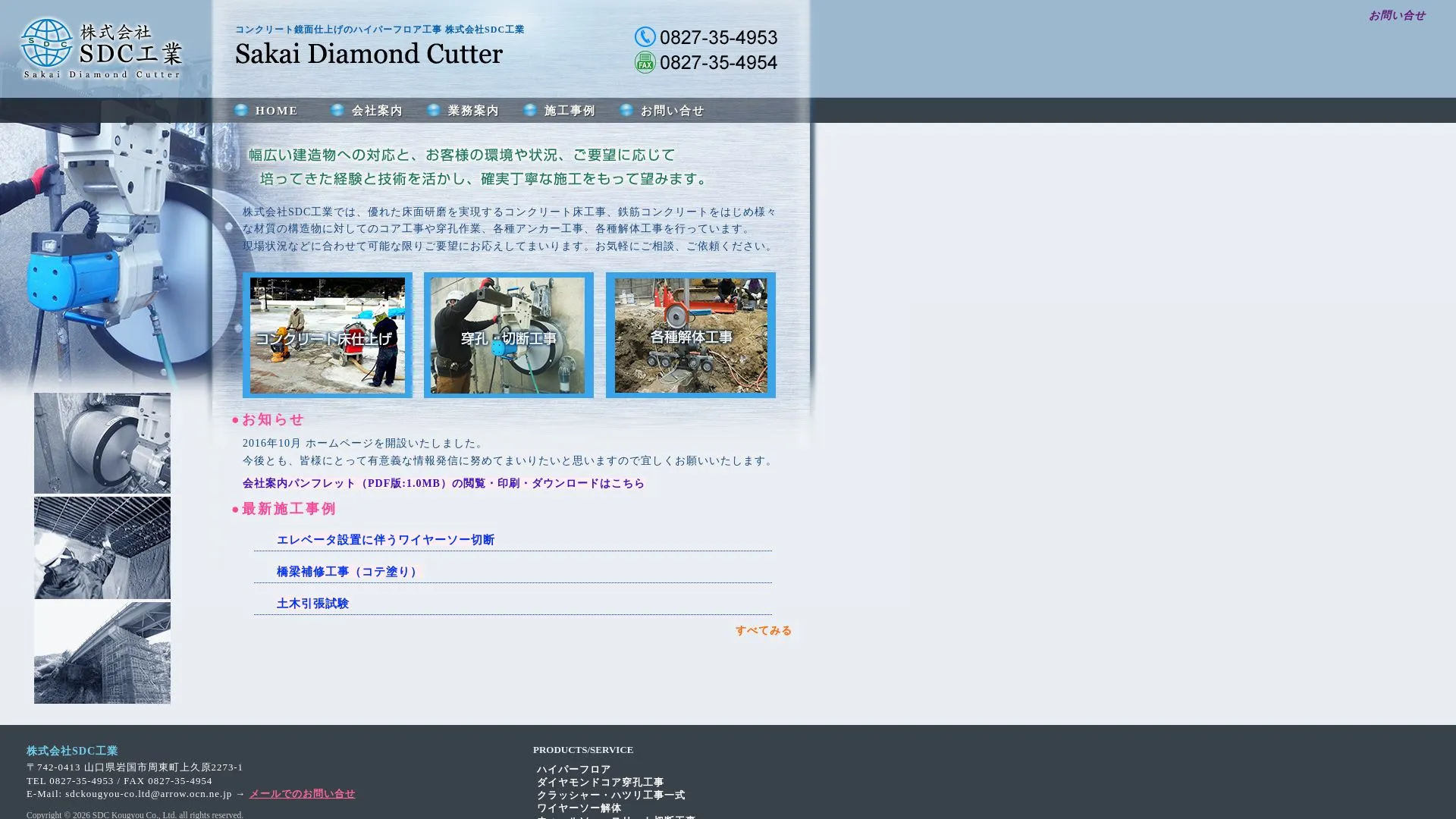Click the bridge sidebar photo
Screen dimensions: 1456x819
click(102, 653)
